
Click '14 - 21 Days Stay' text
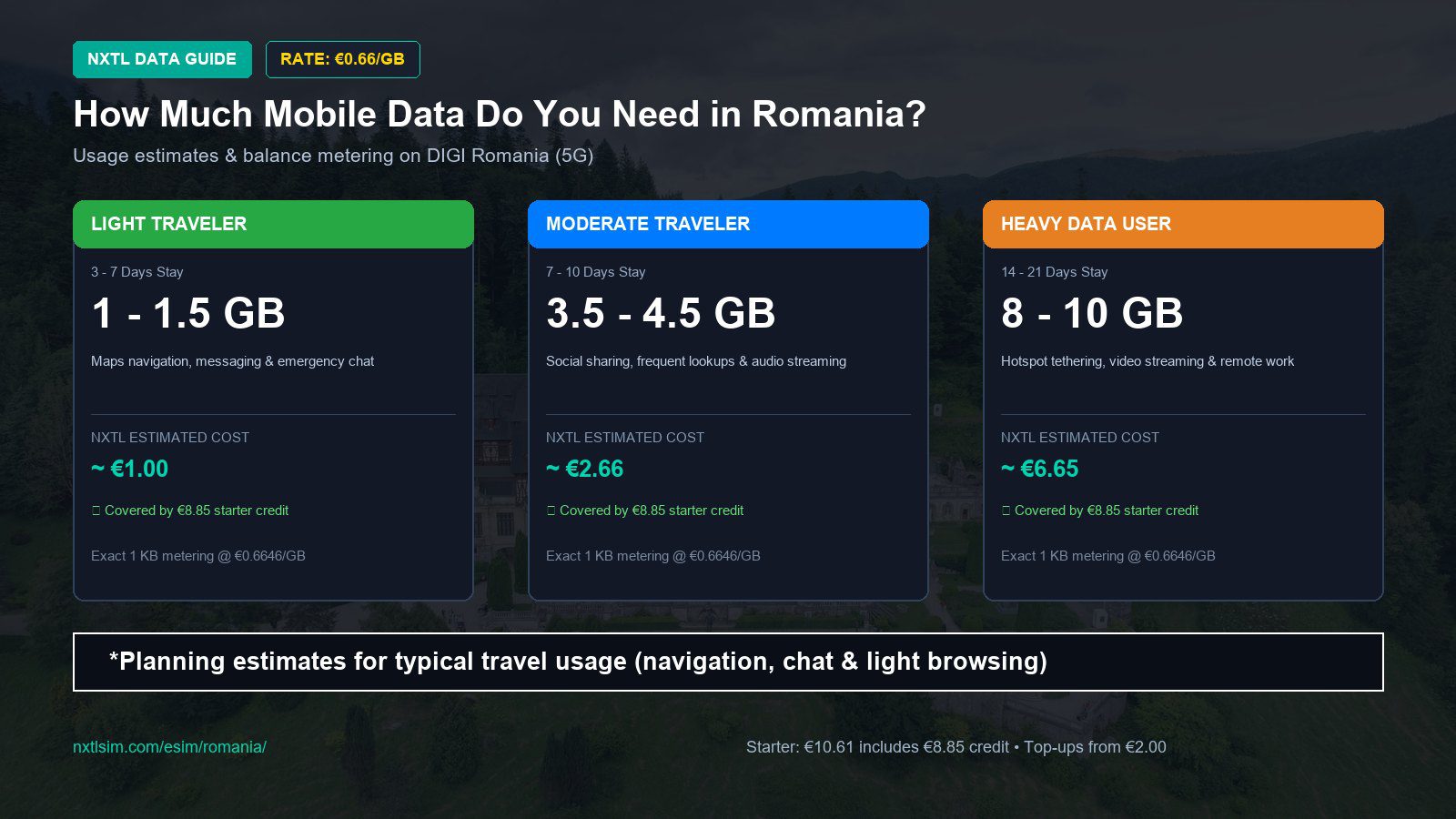tap(1055, 272)
